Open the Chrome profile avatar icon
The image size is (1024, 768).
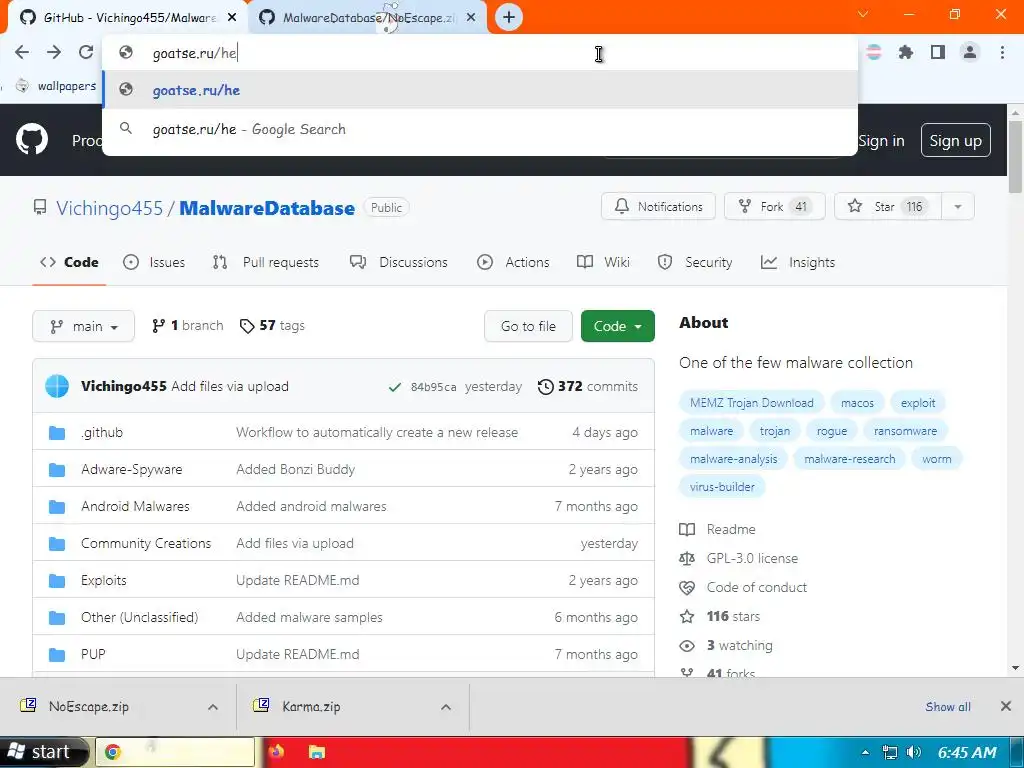click(970, 52)
